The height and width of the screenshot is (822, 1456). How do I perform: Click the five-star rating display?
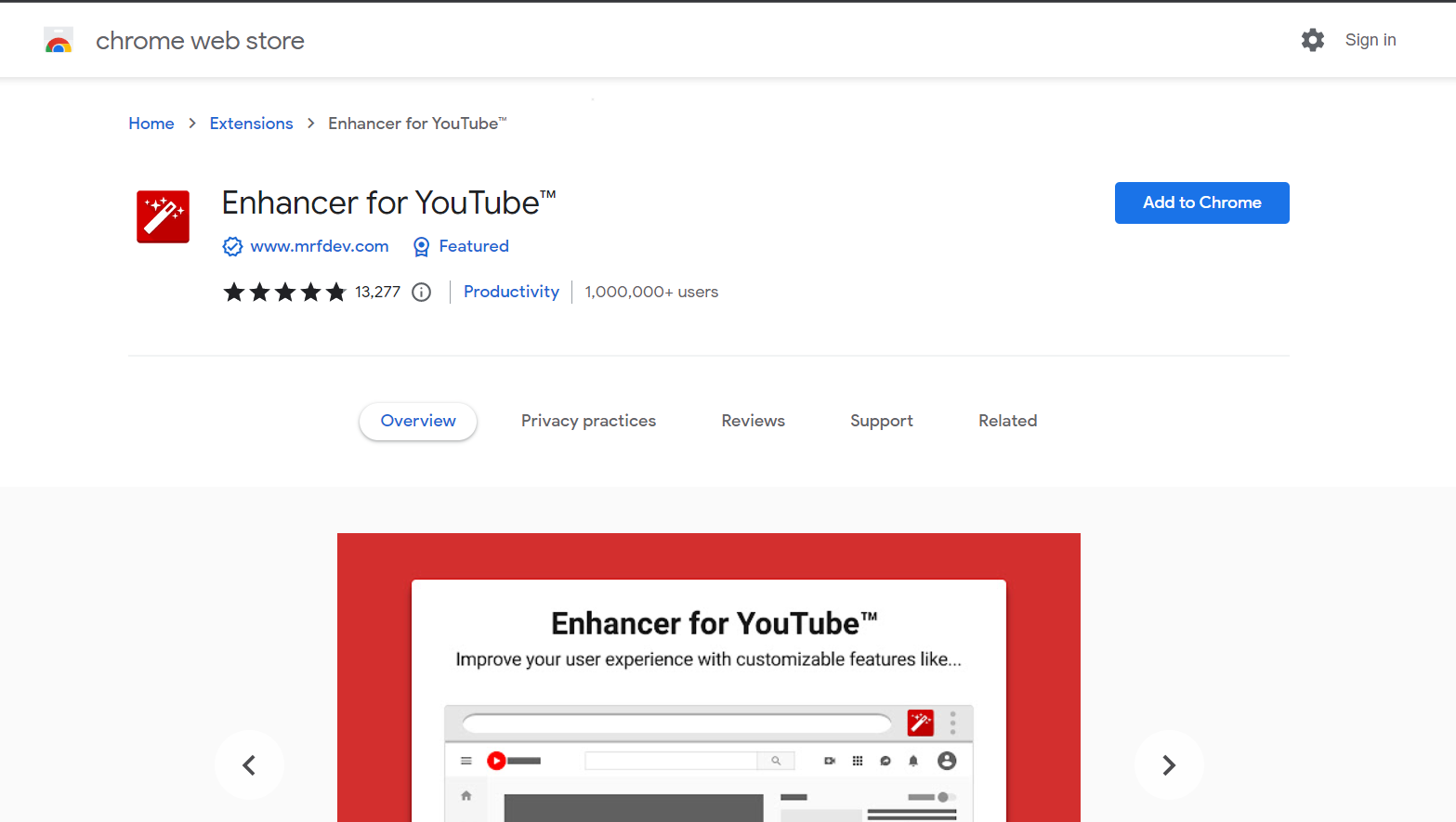285,292
